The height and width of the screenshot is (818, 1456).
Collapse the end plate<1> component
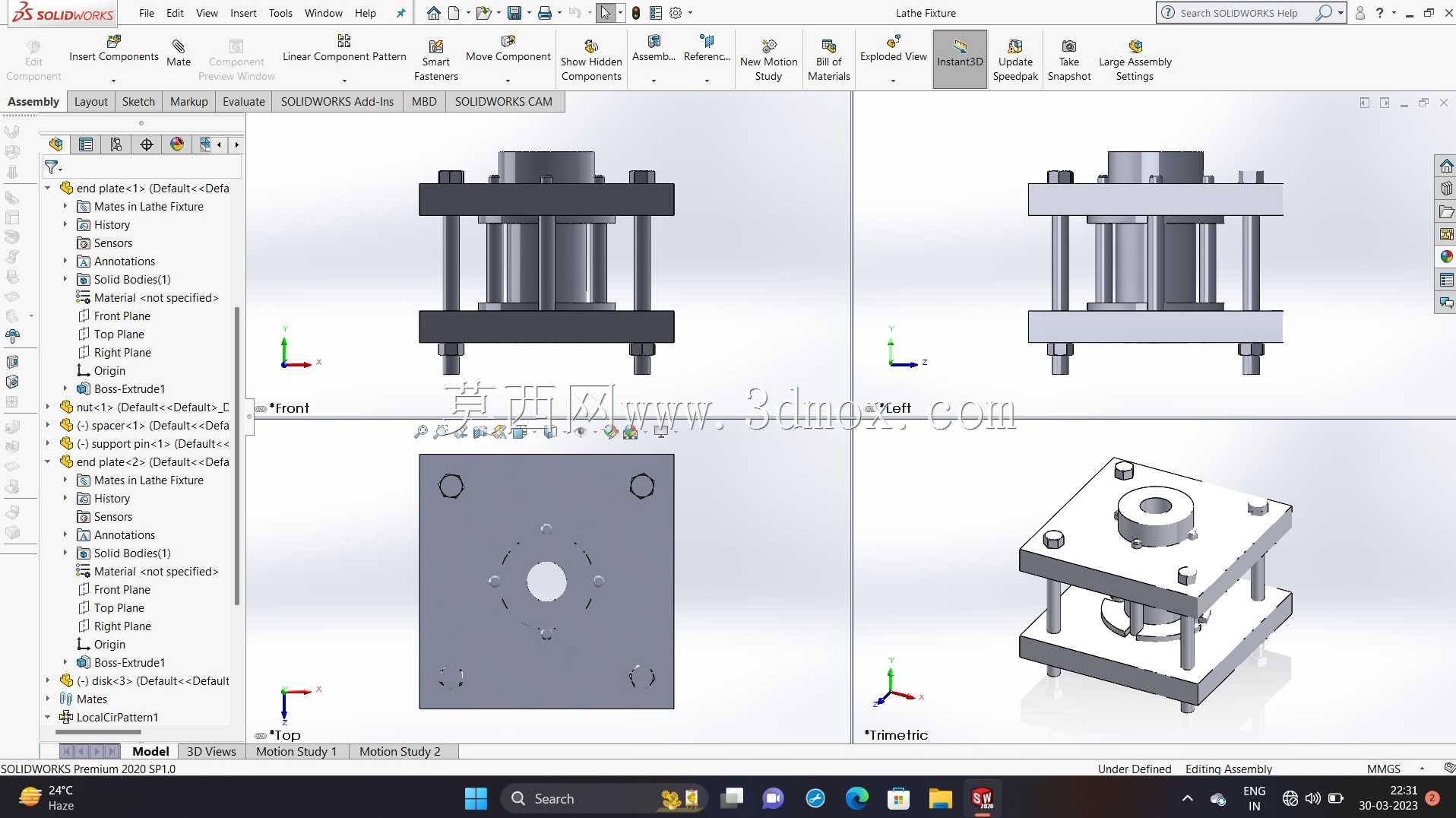click(x=48, y=189)
